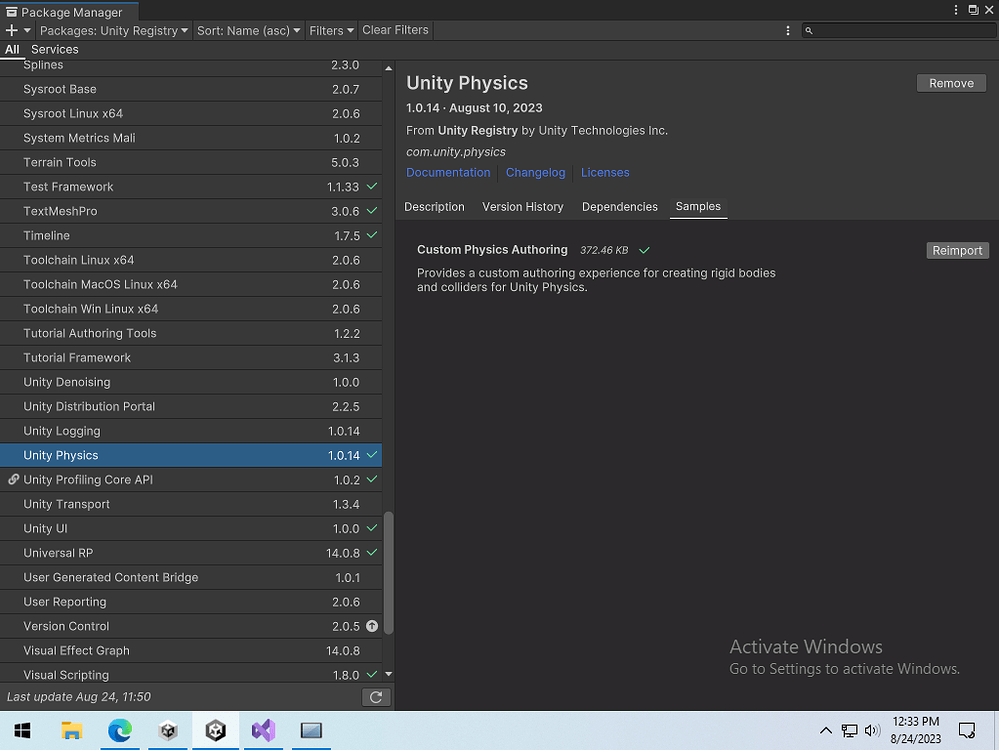Screen dimensions: 999x750
Task: Reimport the Custom Physics Authoring sample
Action: [957, 250]
